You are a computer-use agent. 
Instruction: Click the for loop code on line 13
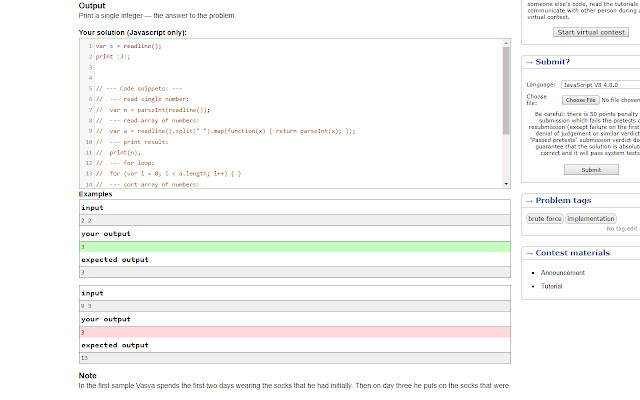[x=168, y=173]
